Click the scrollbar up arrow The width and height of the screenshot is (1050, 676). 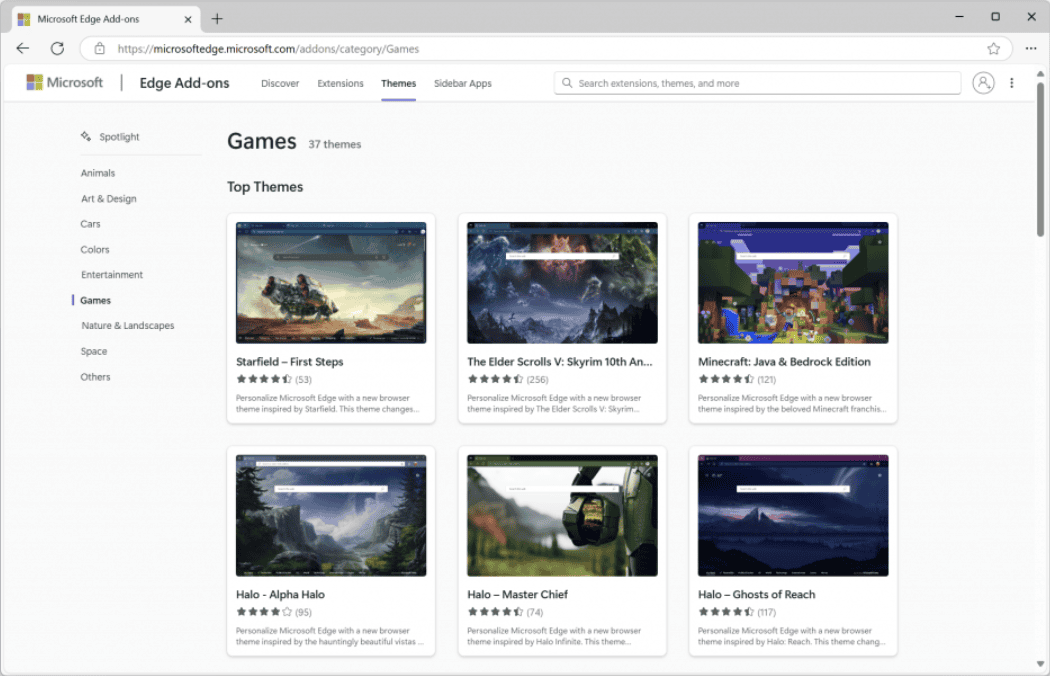pyautogui.click(x=1040, y=74)
